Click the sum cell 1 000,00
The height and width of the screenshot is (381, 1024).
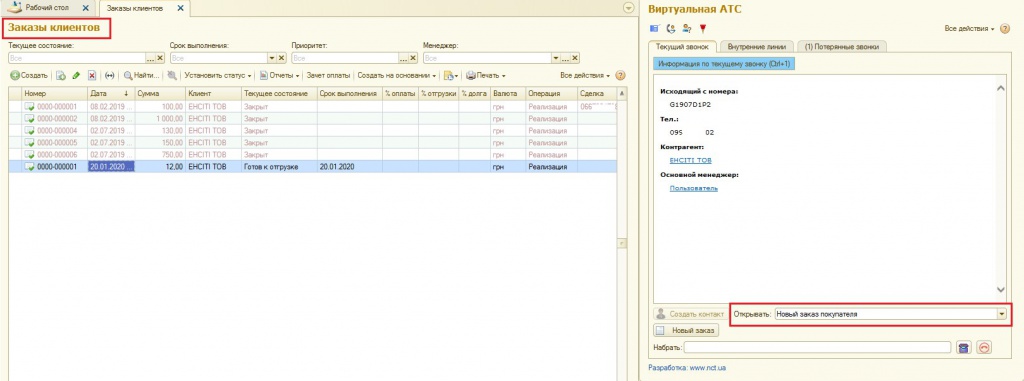pyautogui.click(x=159, y=118)
